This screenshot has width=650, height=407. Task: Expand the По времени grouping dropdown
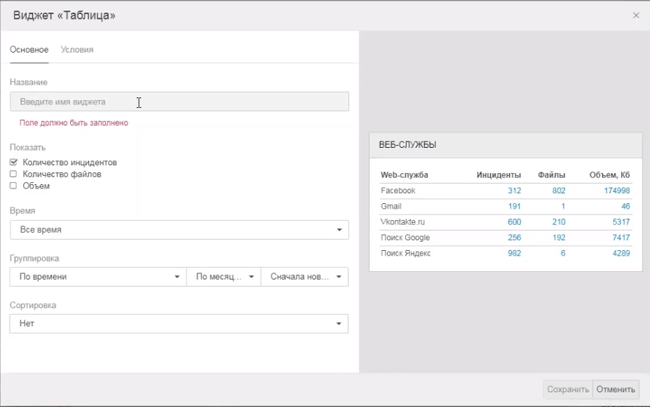(97, 277)
